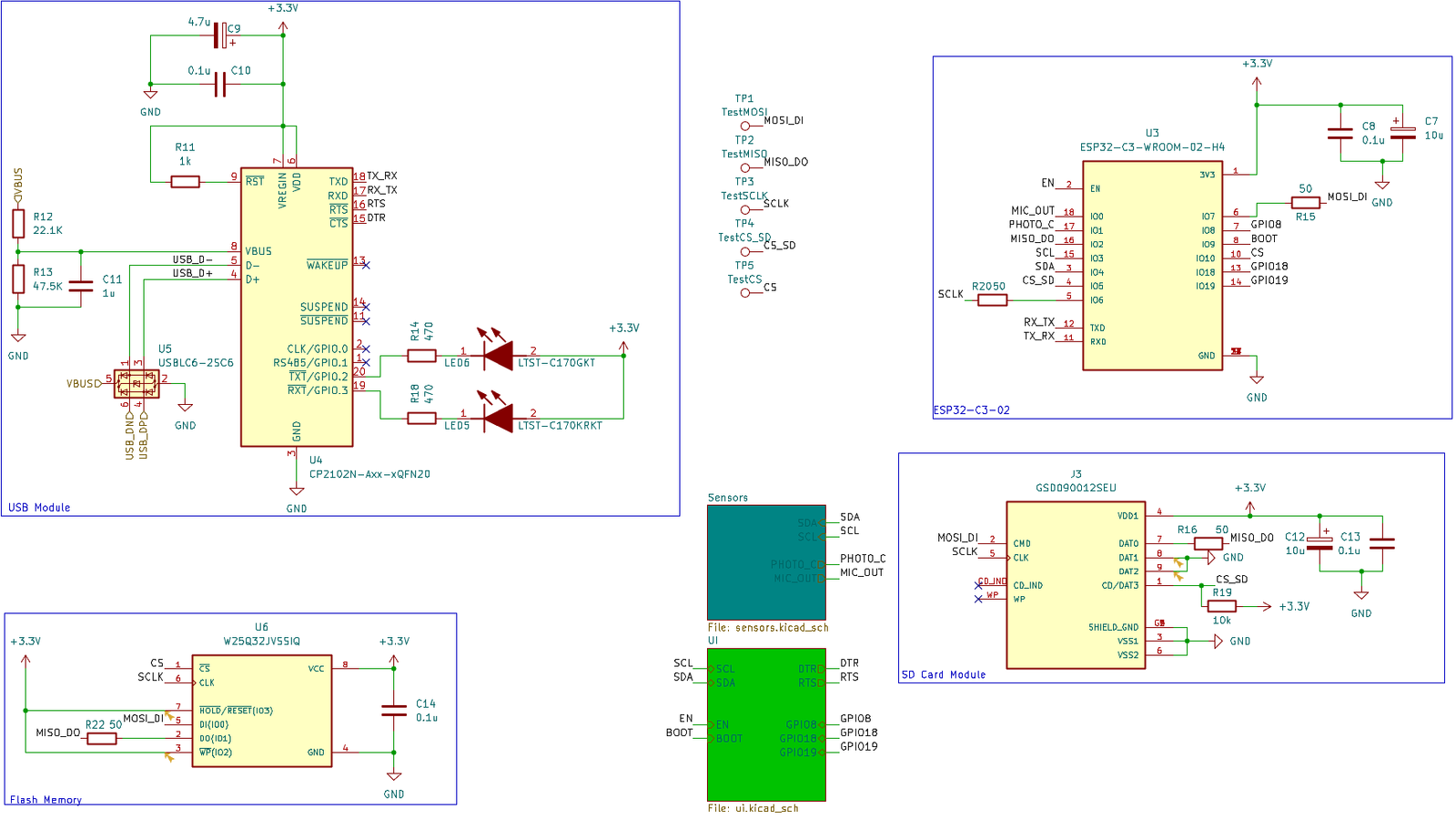Image resolution: width=1456 pixels, height=819 pixels.
Task: Select the 'CP2102N-Axx-xQFN20' value text
Action: (x=369, y=474)
